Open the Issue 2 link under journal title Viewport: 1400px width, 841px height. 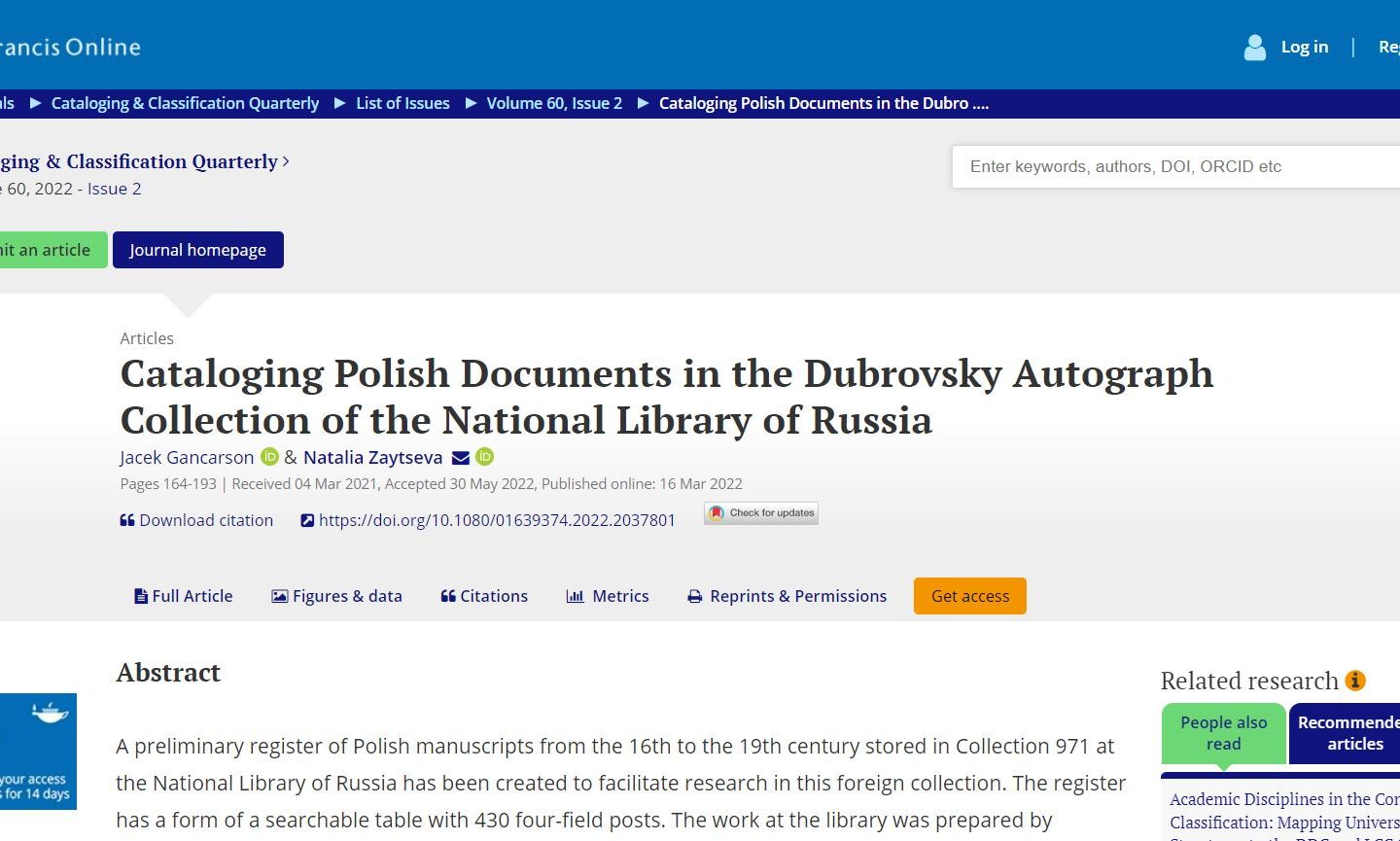pos(114,189)
